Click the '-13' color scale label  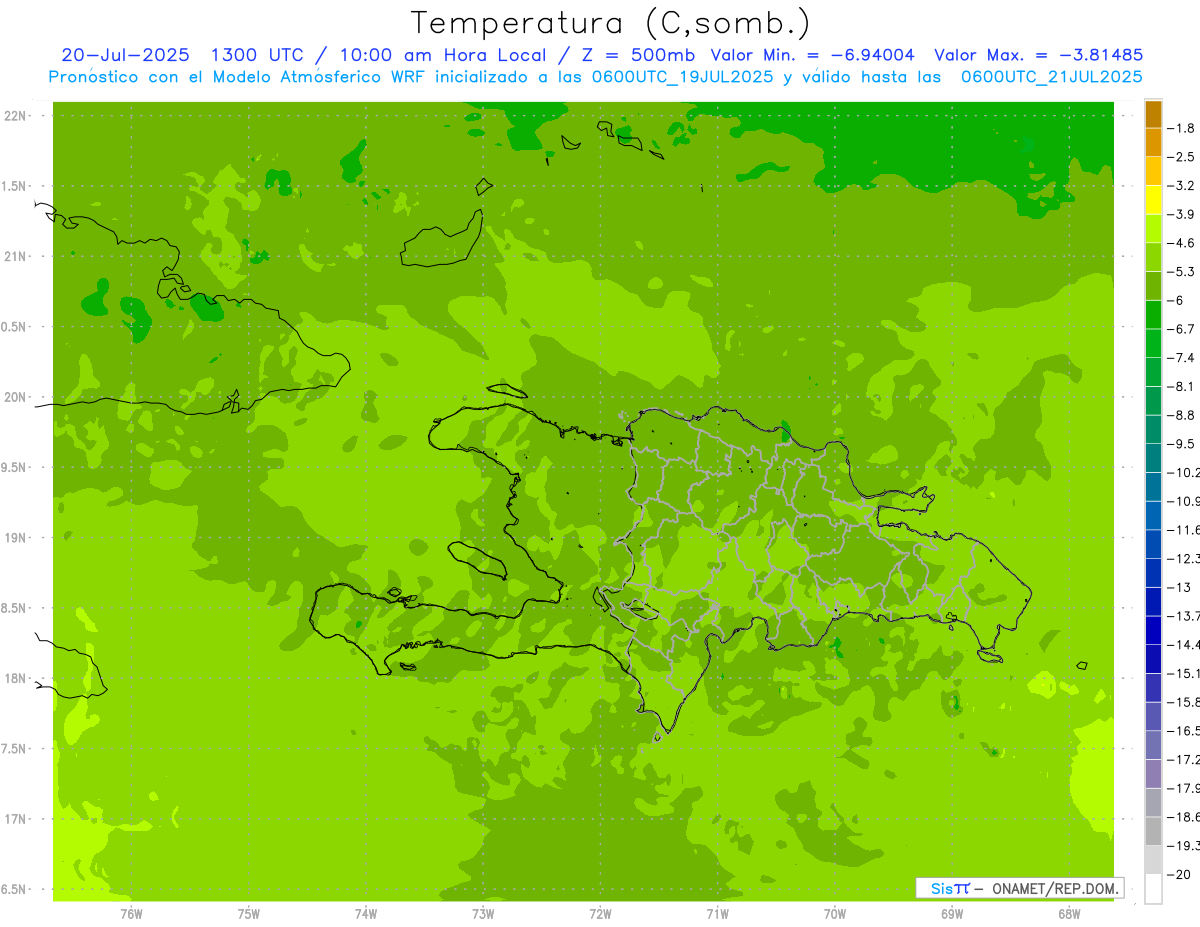[x=1179, y=587]
